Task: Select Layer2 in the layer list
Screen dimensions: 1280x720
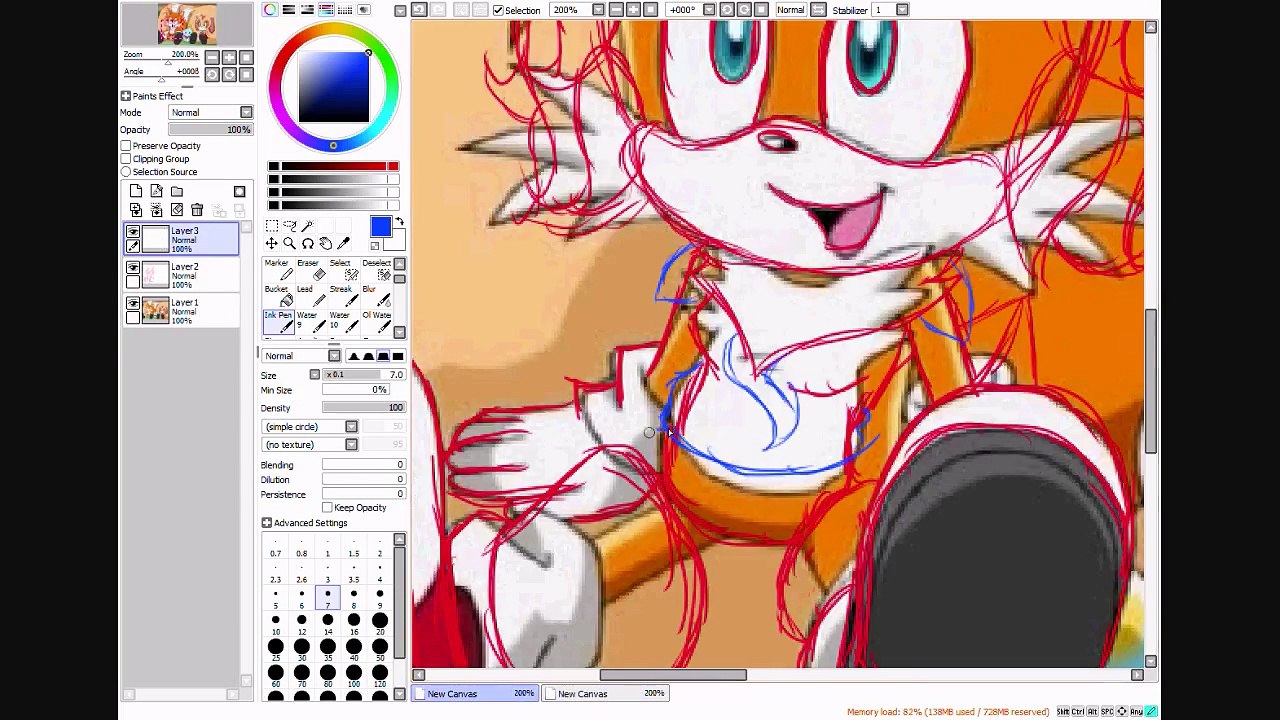Action: pos(181,276)
